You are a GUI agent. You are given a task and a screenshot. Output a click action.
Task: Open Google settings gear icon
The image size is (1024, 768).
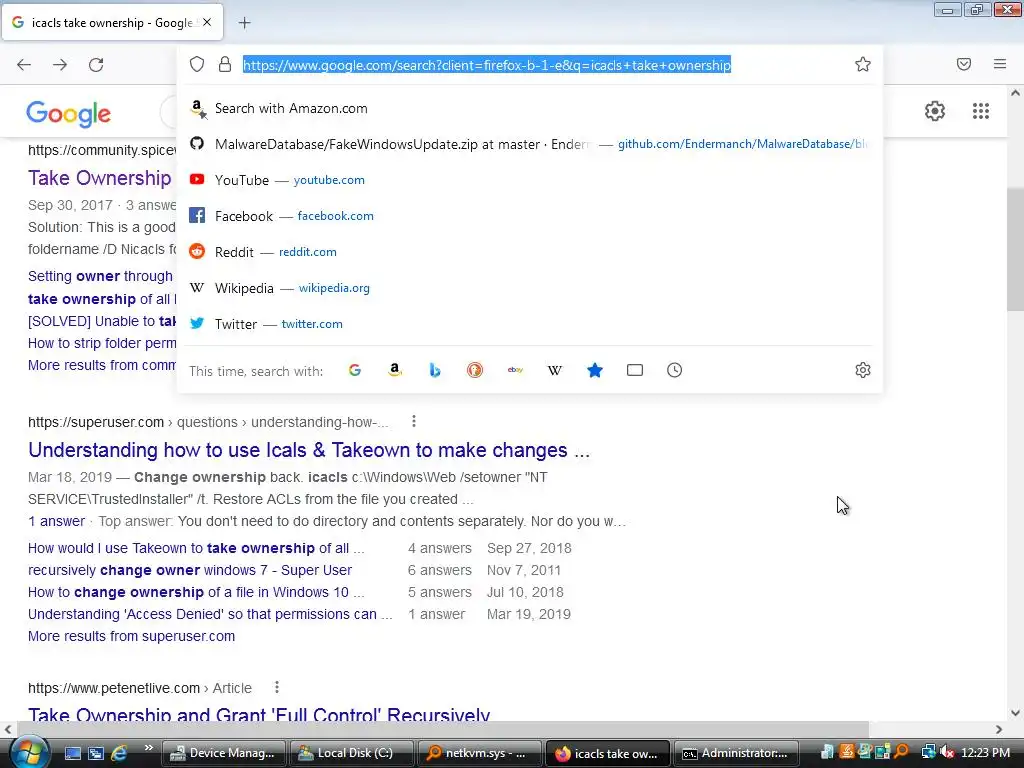935,111
